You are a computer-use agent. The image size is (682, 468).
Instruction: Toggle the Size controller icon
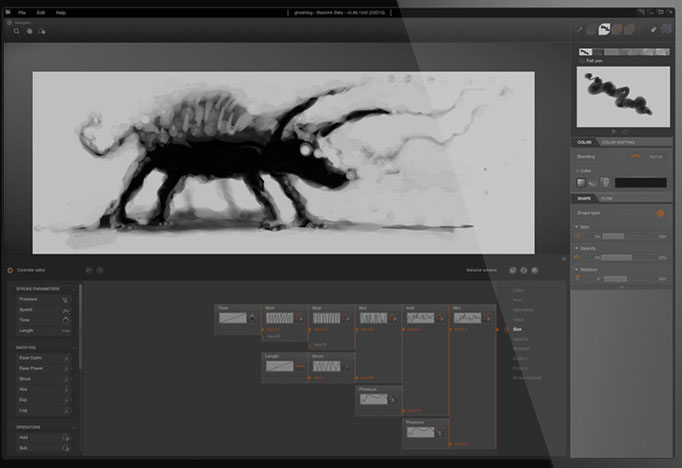pyautogui.click(x=578, y=236)
